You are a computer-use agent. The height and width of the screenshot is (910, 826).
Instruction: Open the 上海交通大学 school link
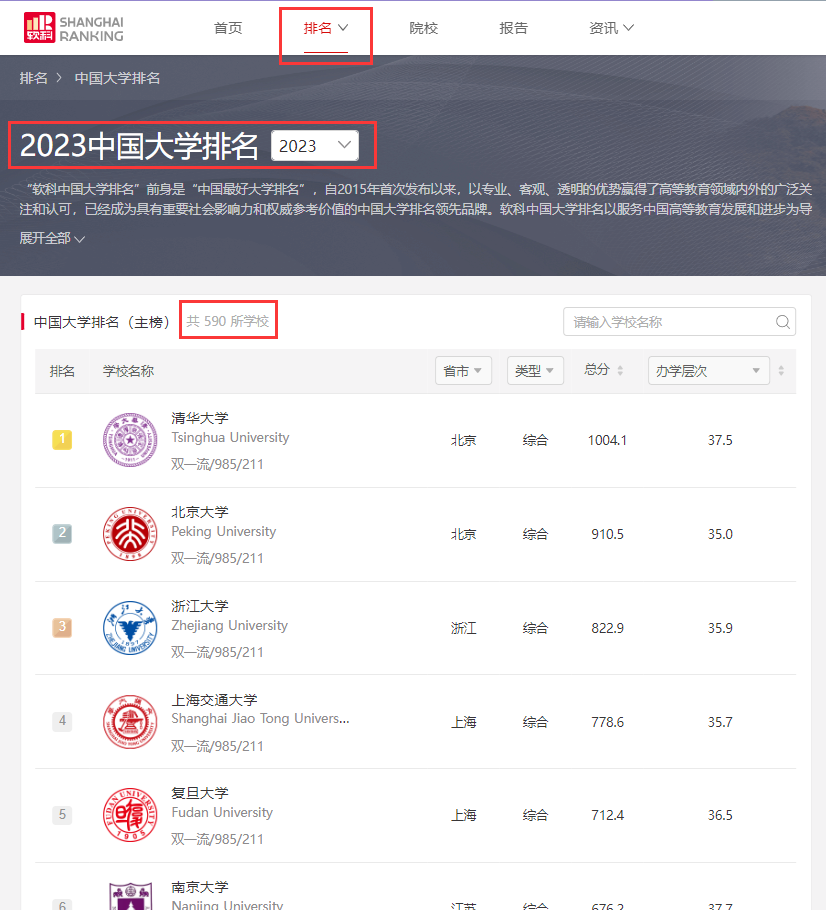214,700
